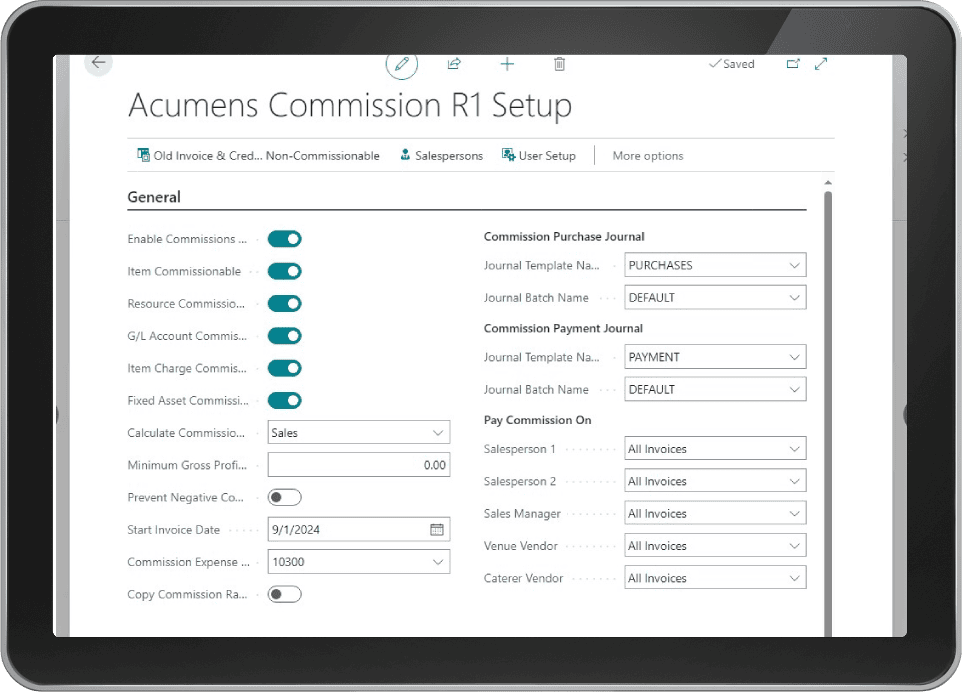Enable Copy Commission Rates toggle

(x=284, y=594)
